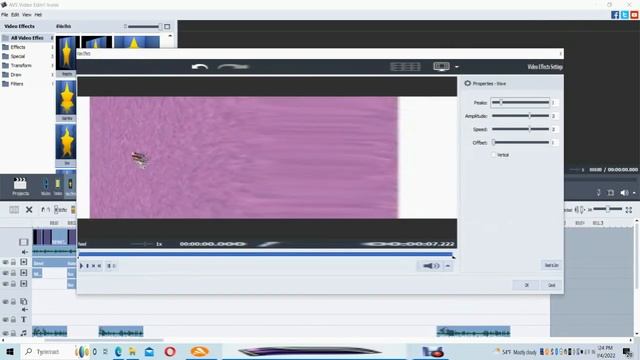Image resolution: width=640 pixels, height=360 pixels.
Task: Delete selection with the X timeline icon
Action: click(x=29, y=210)
